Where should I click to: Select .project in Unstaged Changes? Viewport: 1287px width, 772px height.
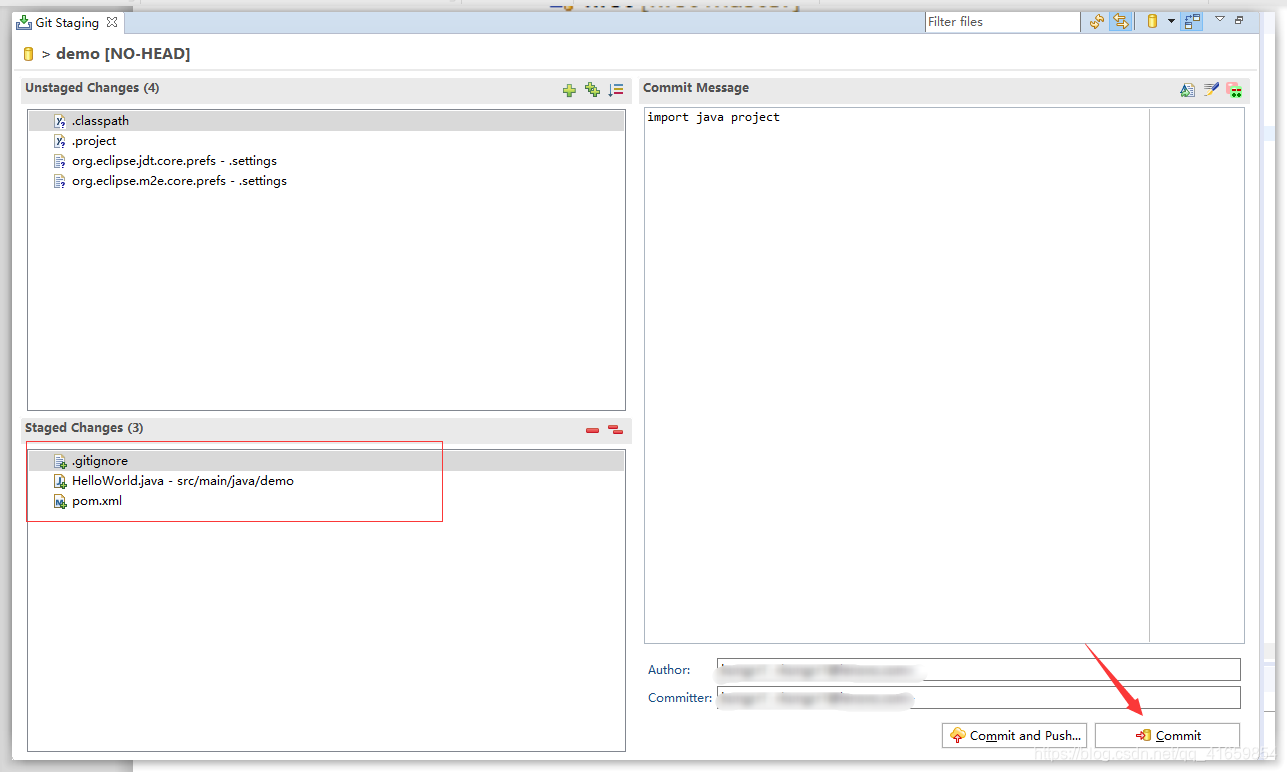click(326, 141)
